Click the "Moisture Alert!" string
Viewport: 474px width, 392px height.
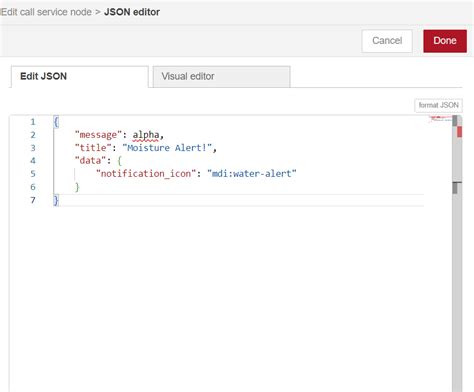click(x=167, y=148)
